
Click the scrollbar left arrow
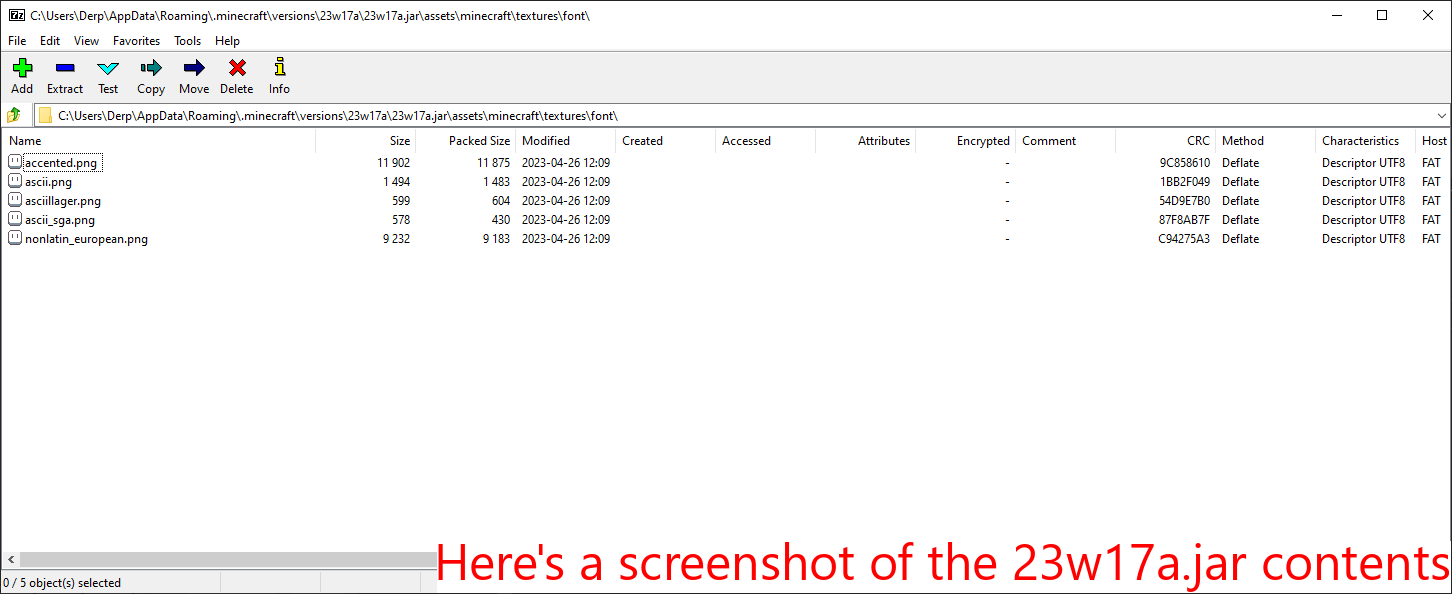(10, 560)
